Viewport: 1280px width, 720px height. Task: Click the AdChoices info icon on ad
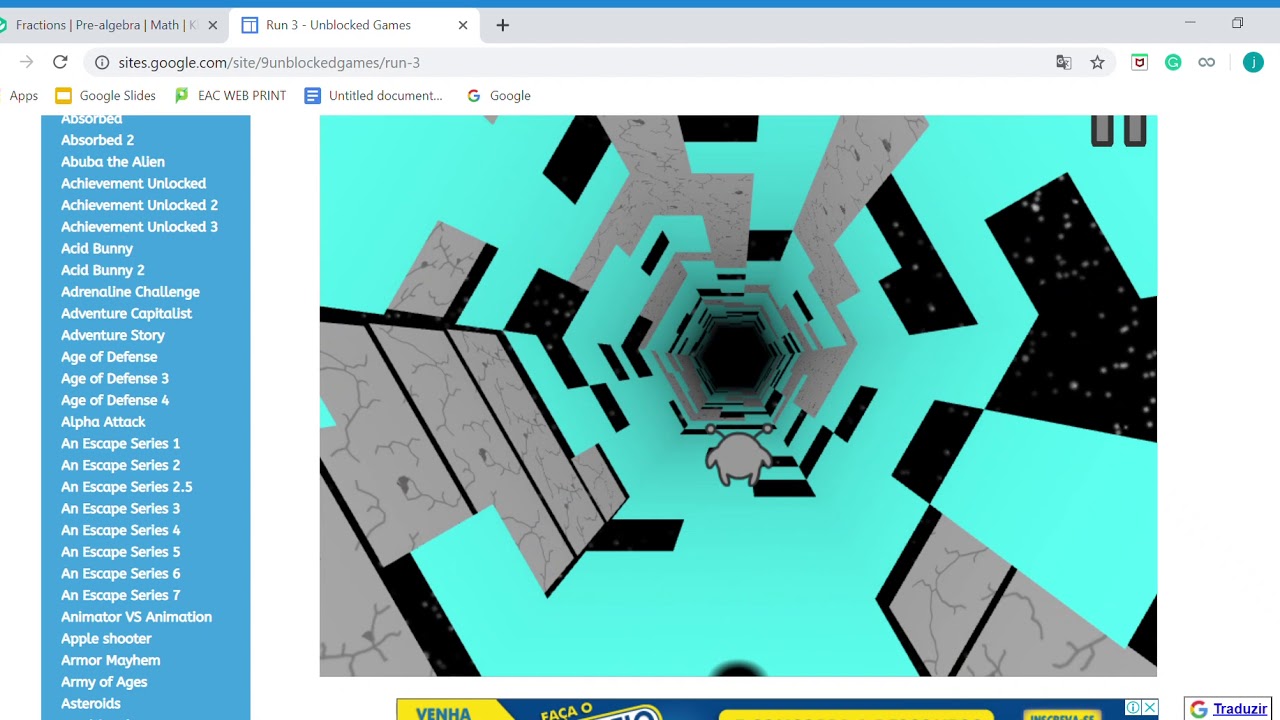click(1134, 707)
